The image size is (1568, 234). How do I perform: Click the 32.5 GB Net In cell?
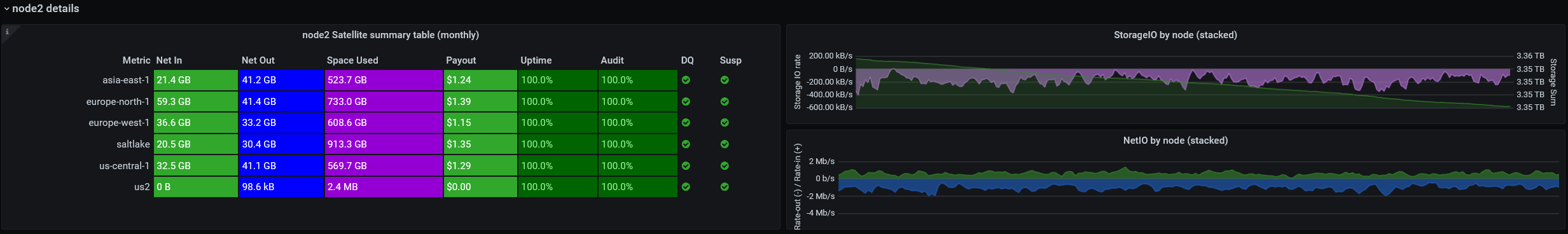[196, 166]
